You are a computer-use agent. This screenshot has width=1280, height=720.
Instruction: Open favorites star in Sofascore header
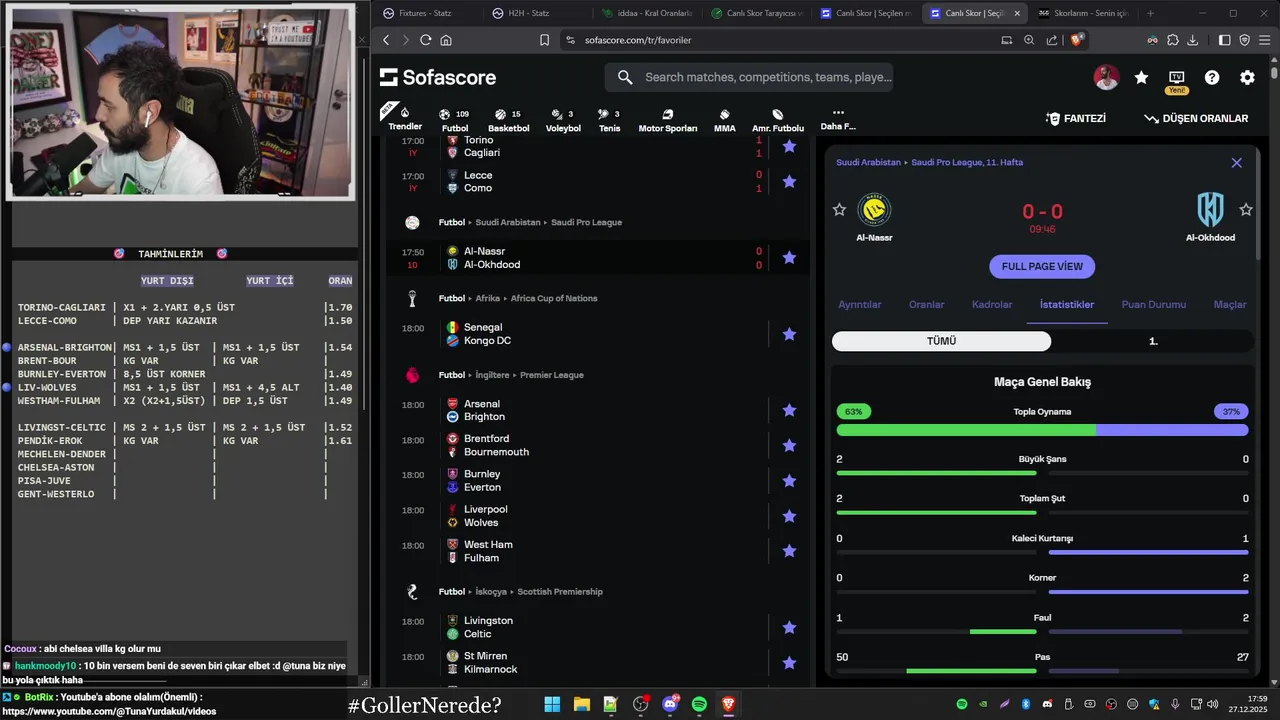click(1141, 77)
